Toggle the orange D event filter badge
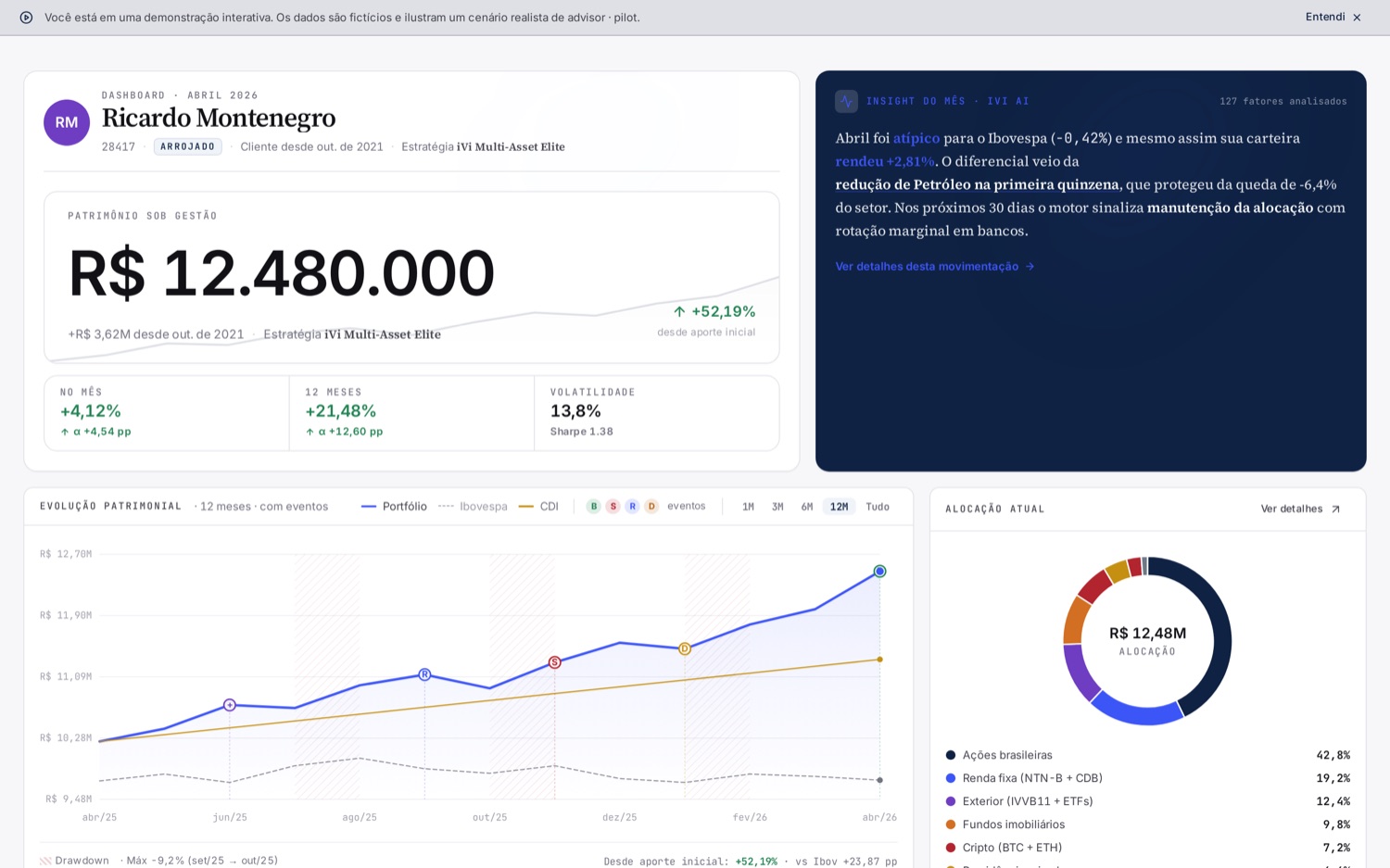 651,507
